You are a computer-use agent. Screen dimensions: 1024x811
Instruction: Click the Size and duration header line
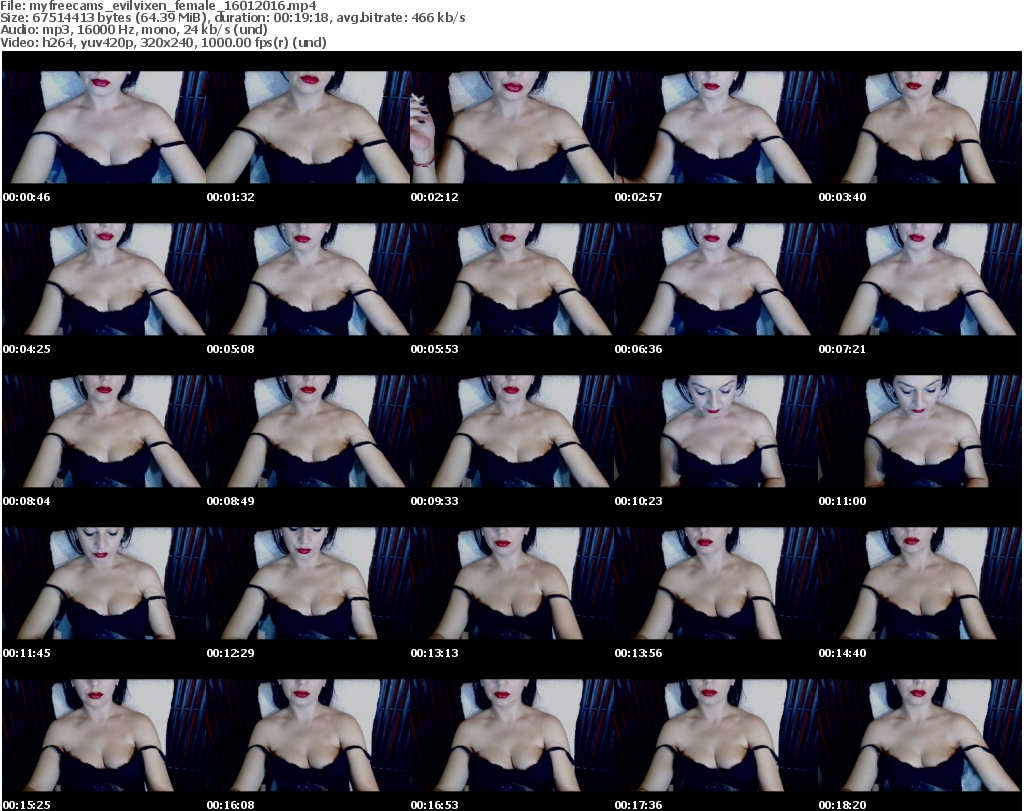click(233, 18)
